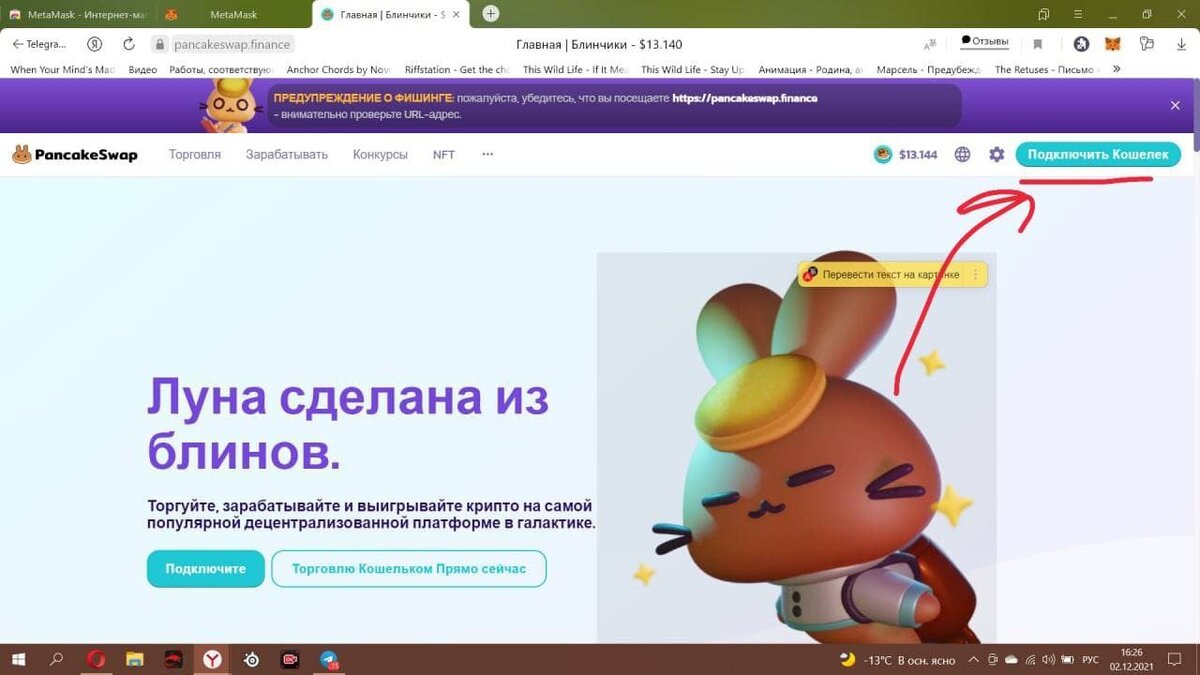
Task: Open This Wild Life - Stay Up bookmark
Action: pyautogui.click(x=693, y=70)
